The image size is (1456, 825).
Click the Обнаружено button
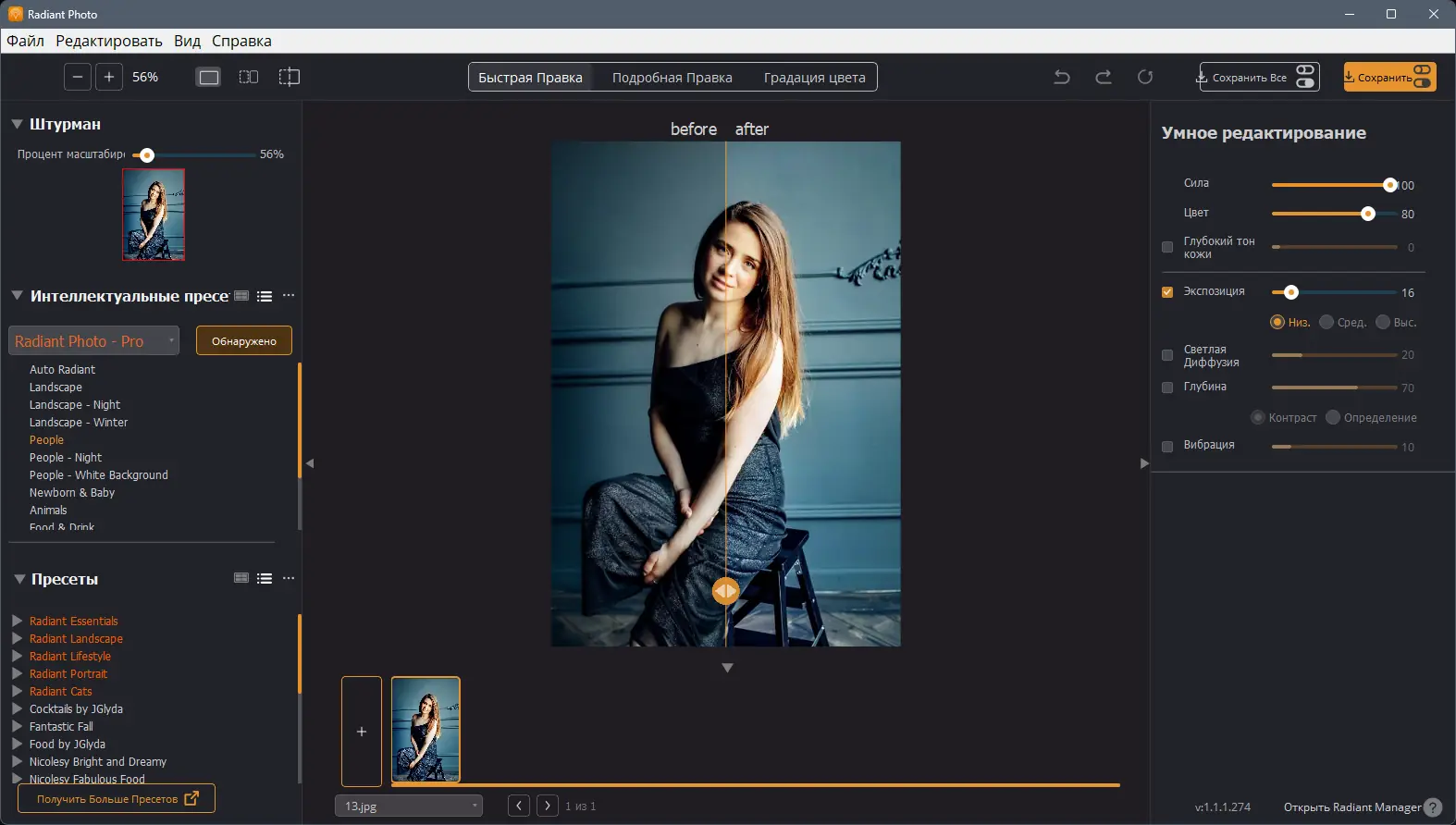pos(244,340)
